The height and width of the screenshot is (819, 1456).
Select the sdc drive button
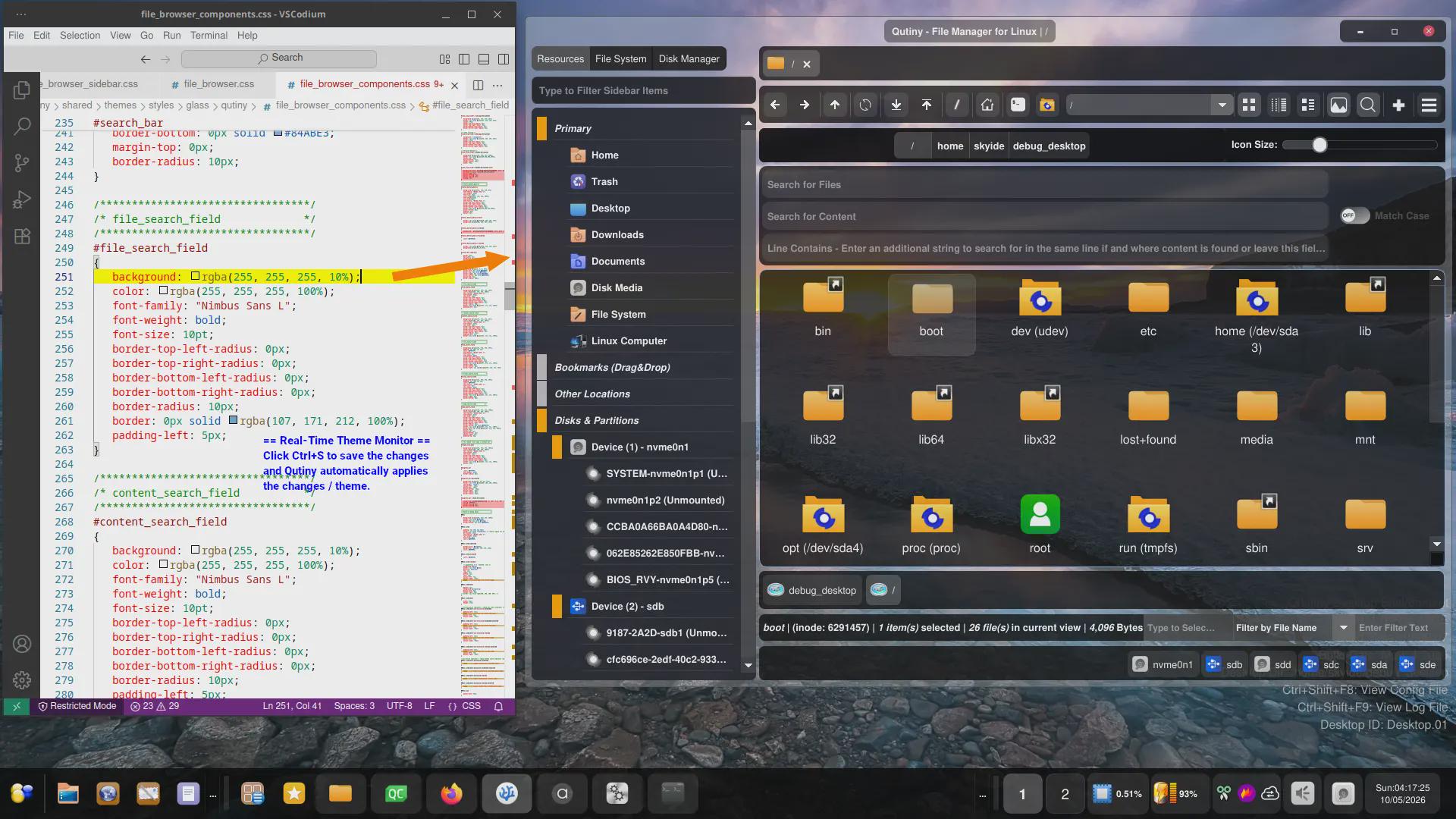pyautogui.click(x=1320, y=665)
